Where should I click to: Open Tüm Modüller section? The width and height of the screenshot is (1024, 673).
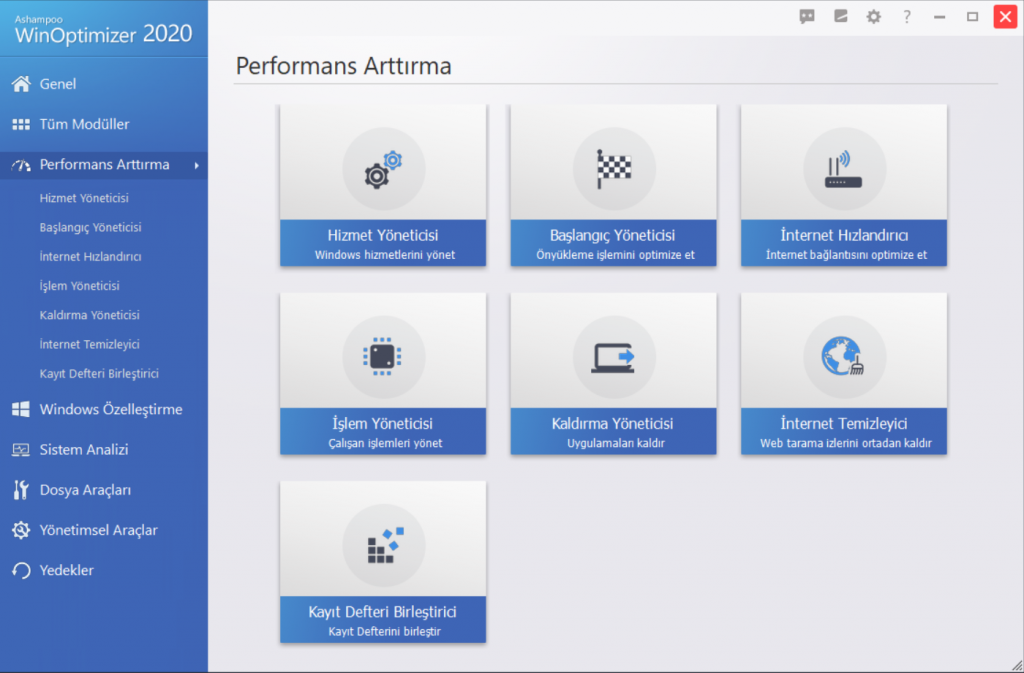(84, 124)
